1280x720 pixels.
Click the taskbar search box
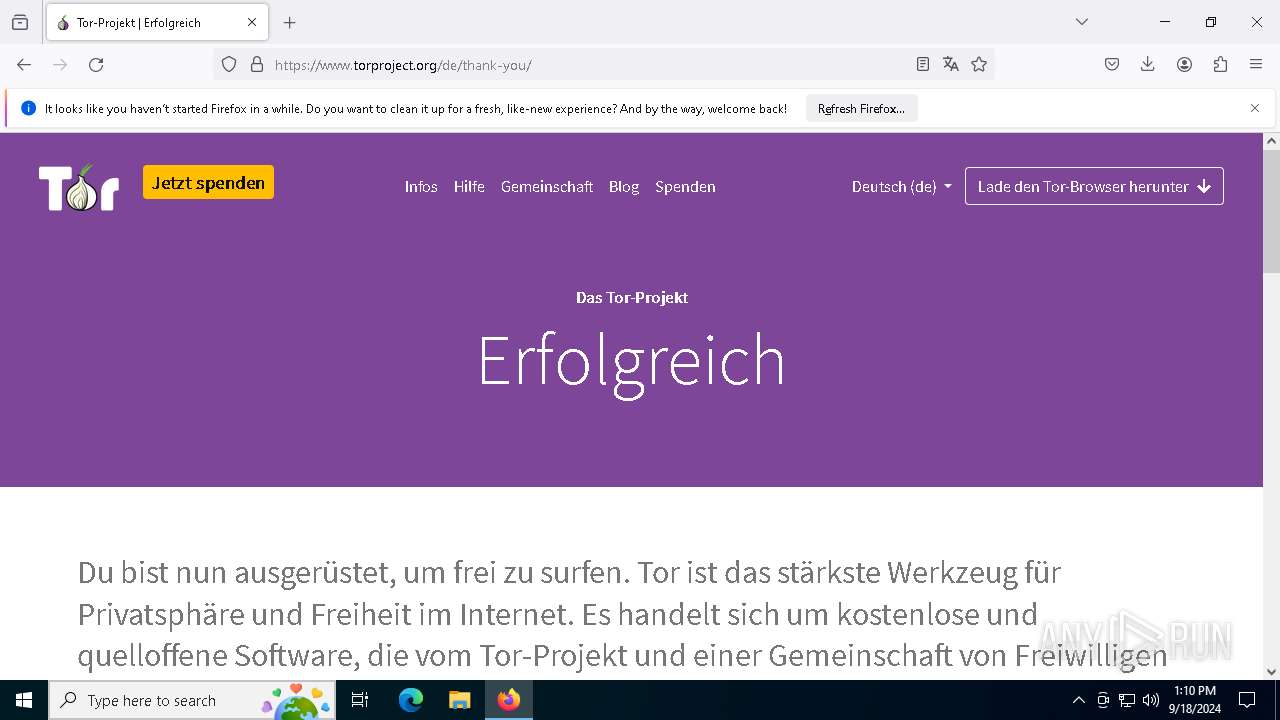coord(191,700)
